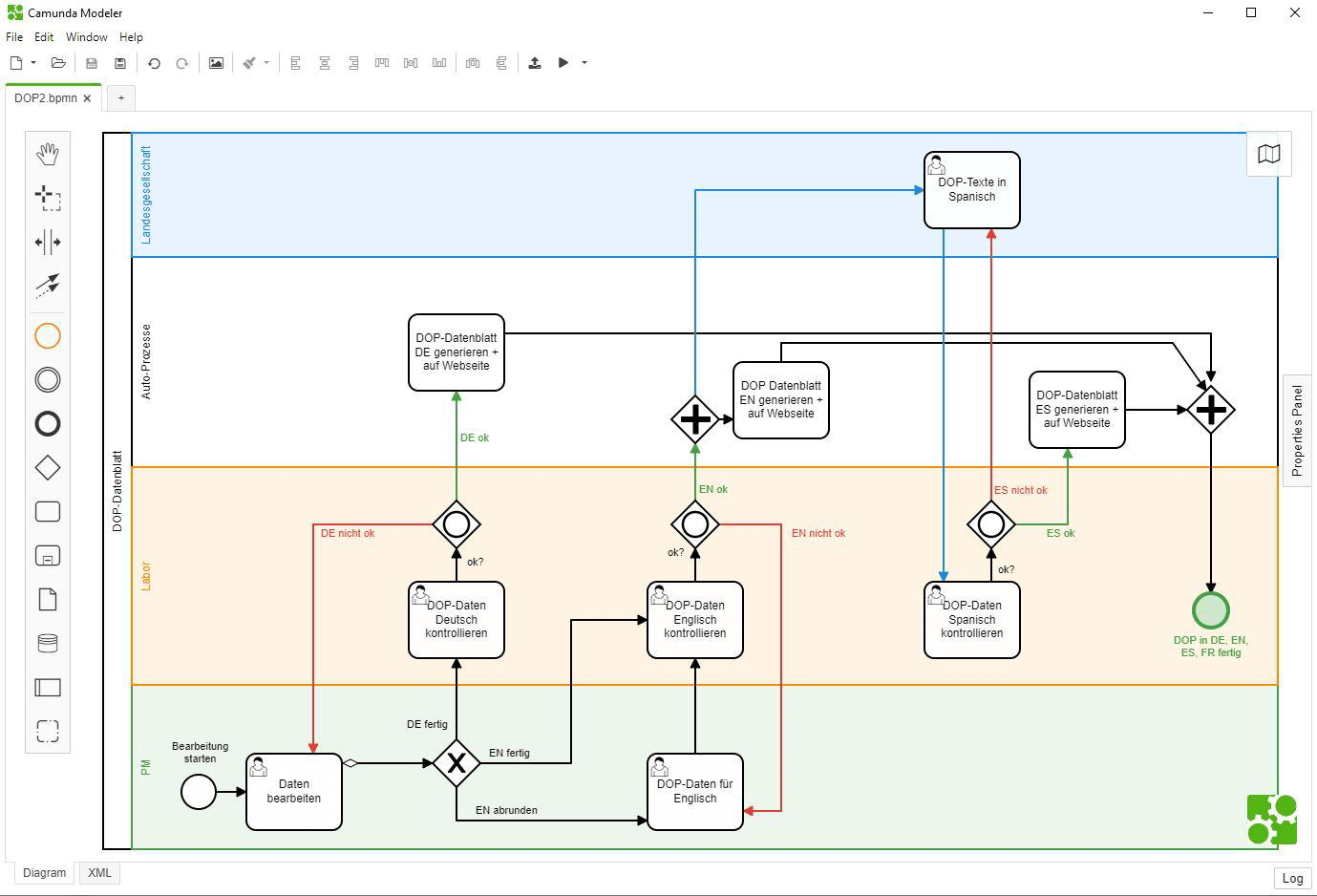
Task: Activate the lasso selection tool
Action: (x=48, y=198)
